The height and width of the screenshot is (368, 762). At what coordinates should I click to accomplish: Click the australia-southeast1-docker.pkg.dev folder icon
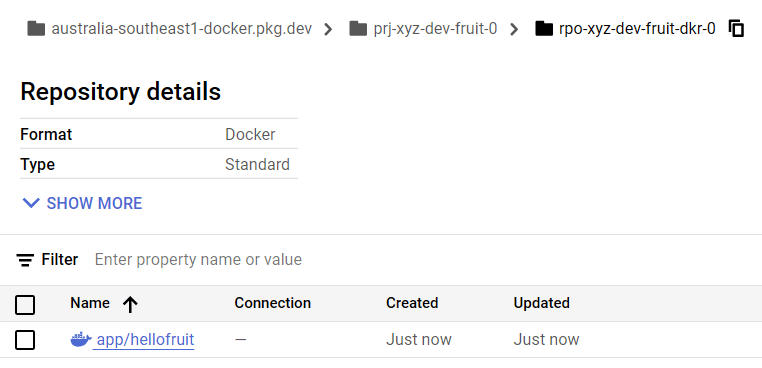pos(36,29)
